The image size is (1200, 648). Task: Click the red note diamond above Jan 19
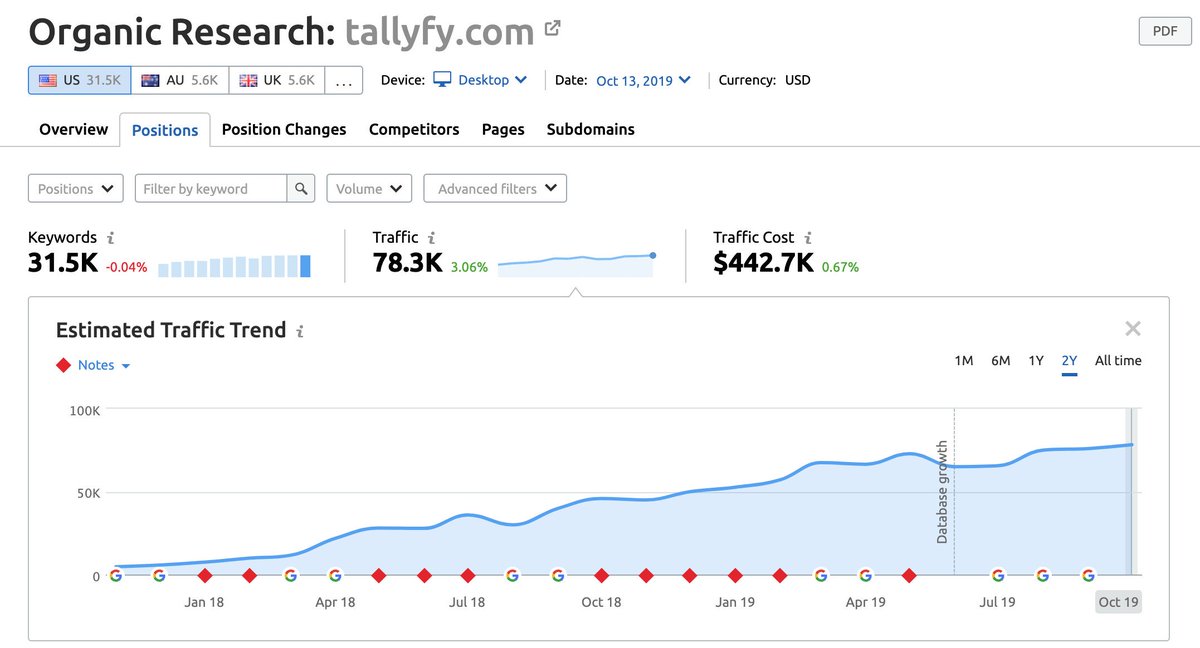tap(735, 575)
